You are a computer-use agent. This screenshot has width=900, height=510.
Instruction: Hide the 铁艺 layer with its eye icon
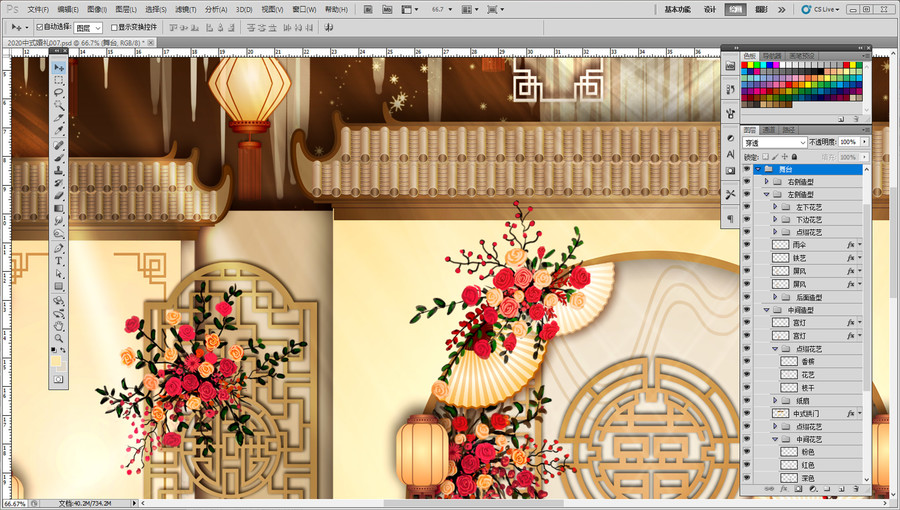747,258
